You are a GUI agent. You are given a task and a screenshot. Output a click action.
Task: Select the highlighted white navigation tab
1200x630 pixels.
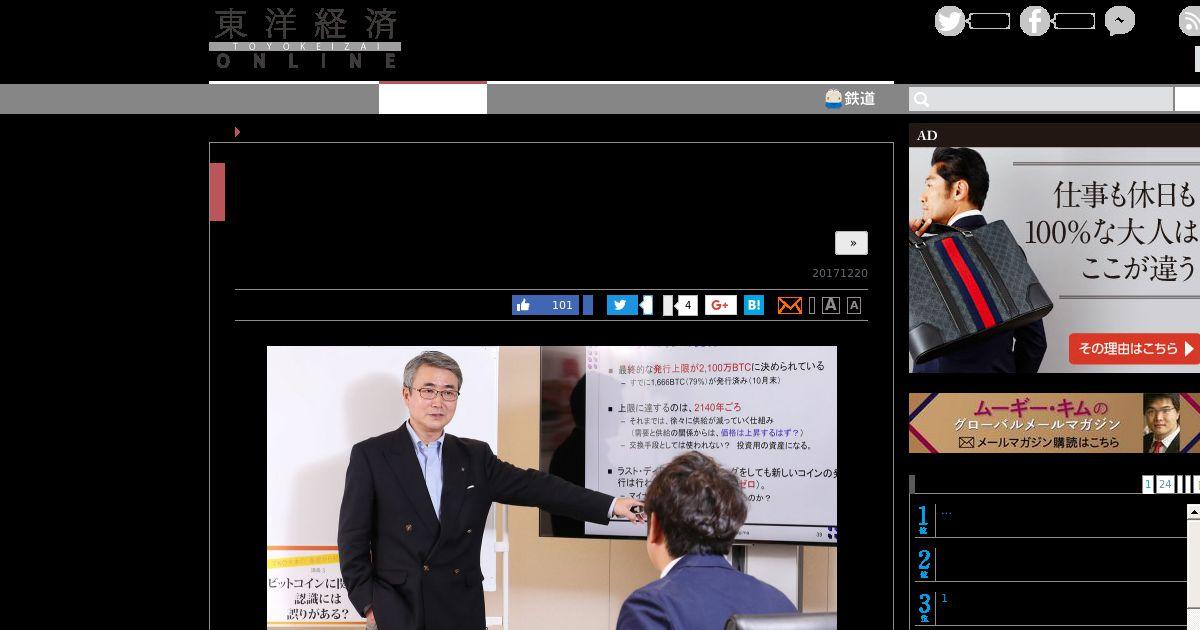click(x=433, y=99)
